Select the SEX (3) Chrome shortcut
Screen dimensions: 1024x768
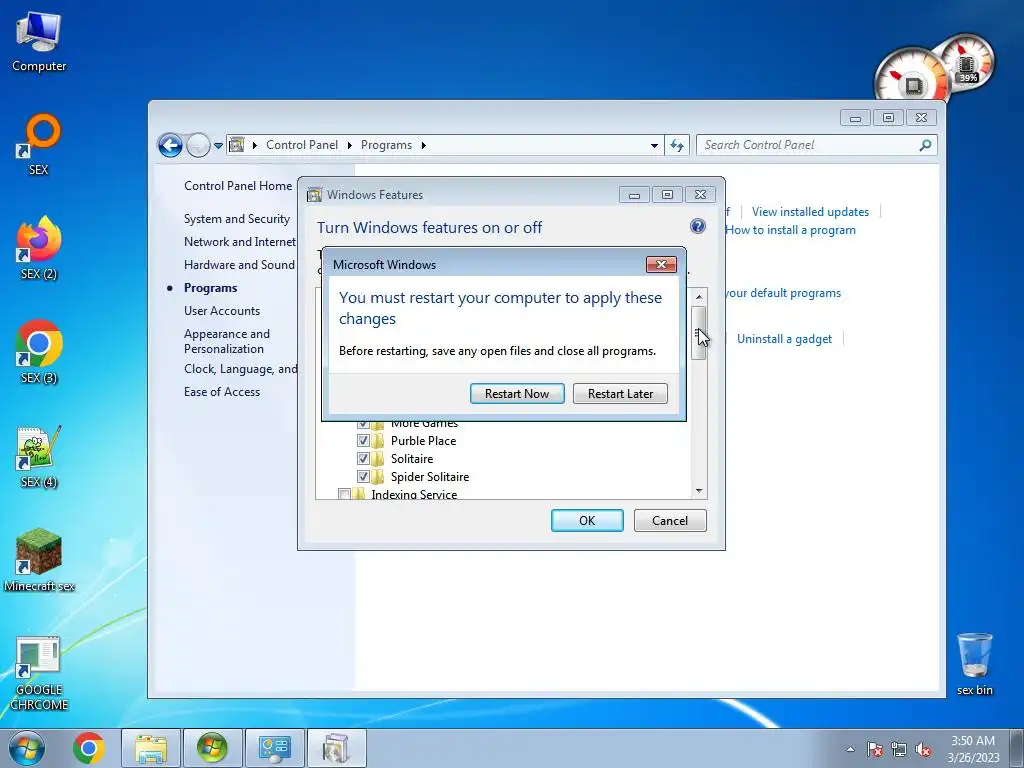tap(39, 352)
